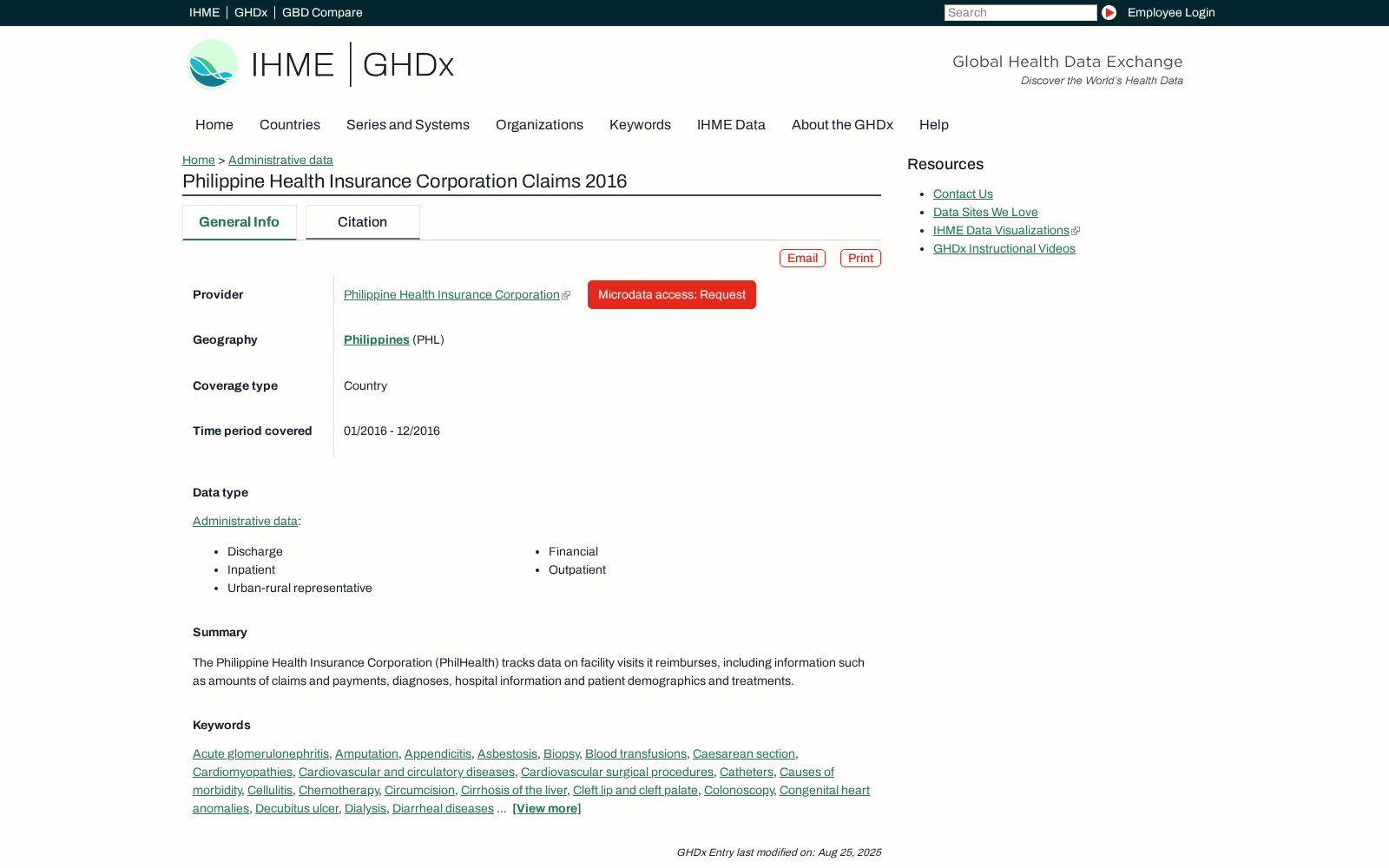
Task: Open the IHME Data menu
Action: (x=731, y=125)
